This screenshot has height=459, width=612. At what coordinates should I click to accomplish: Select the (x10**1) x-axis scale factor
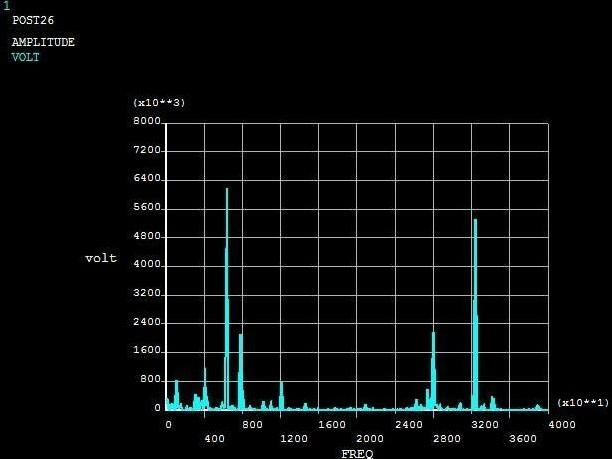pyautogui.click(x=583, y=403)
